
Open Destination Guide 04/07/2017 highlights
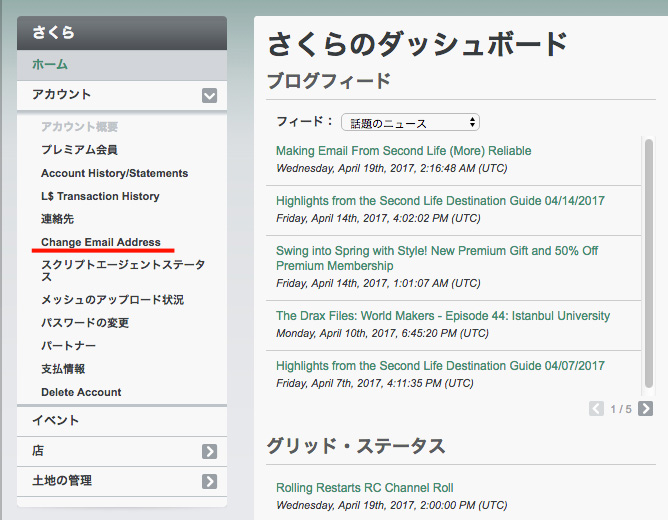(x=440, y=365)
